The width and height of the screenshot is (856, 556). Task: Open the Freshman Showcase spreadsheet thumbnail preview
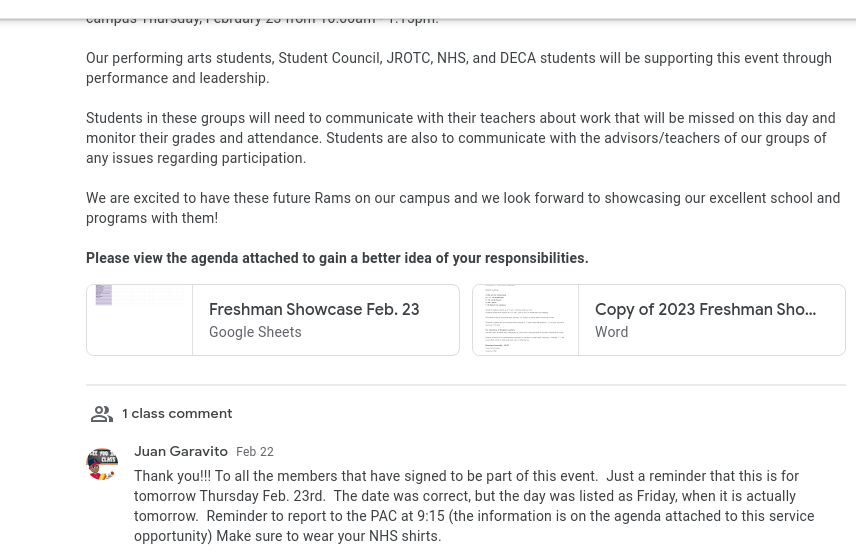coord(140,320)
